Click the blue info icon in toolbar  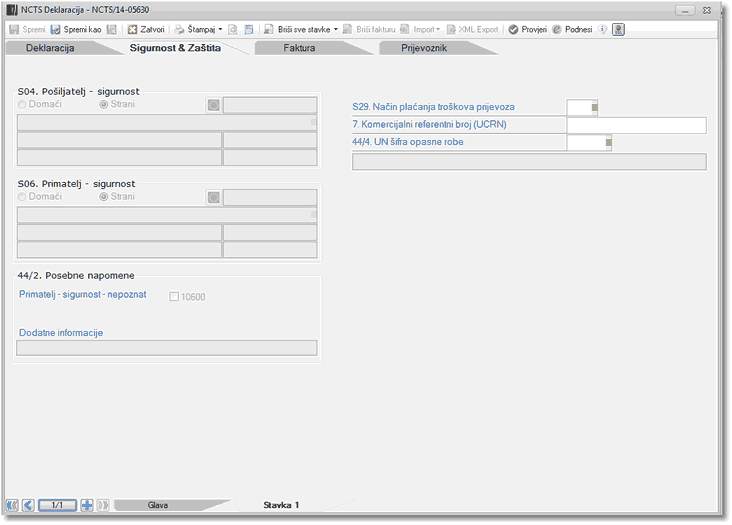603,29
